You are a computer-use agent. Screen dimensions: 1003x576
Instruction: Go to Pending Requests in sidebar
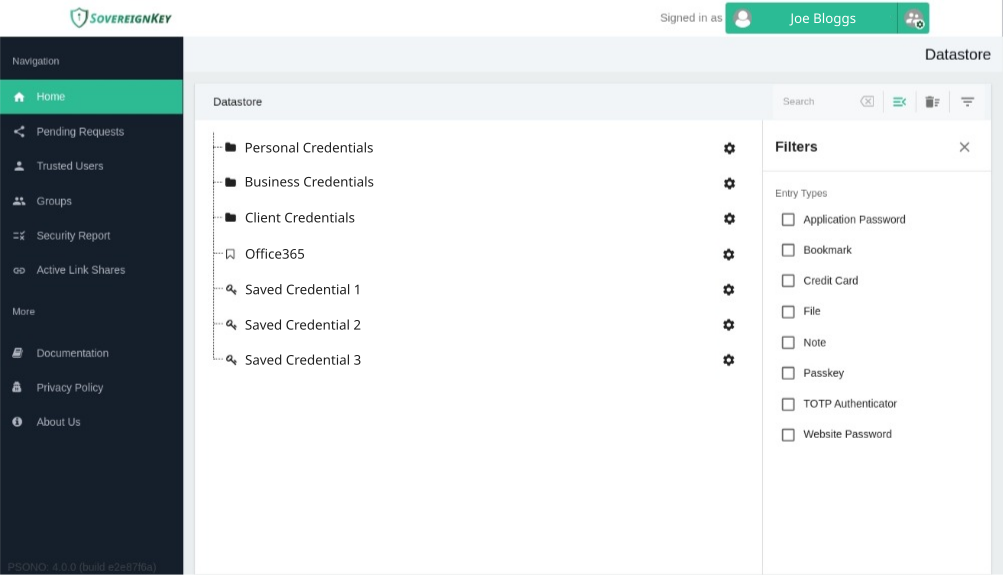coord(80,132)
